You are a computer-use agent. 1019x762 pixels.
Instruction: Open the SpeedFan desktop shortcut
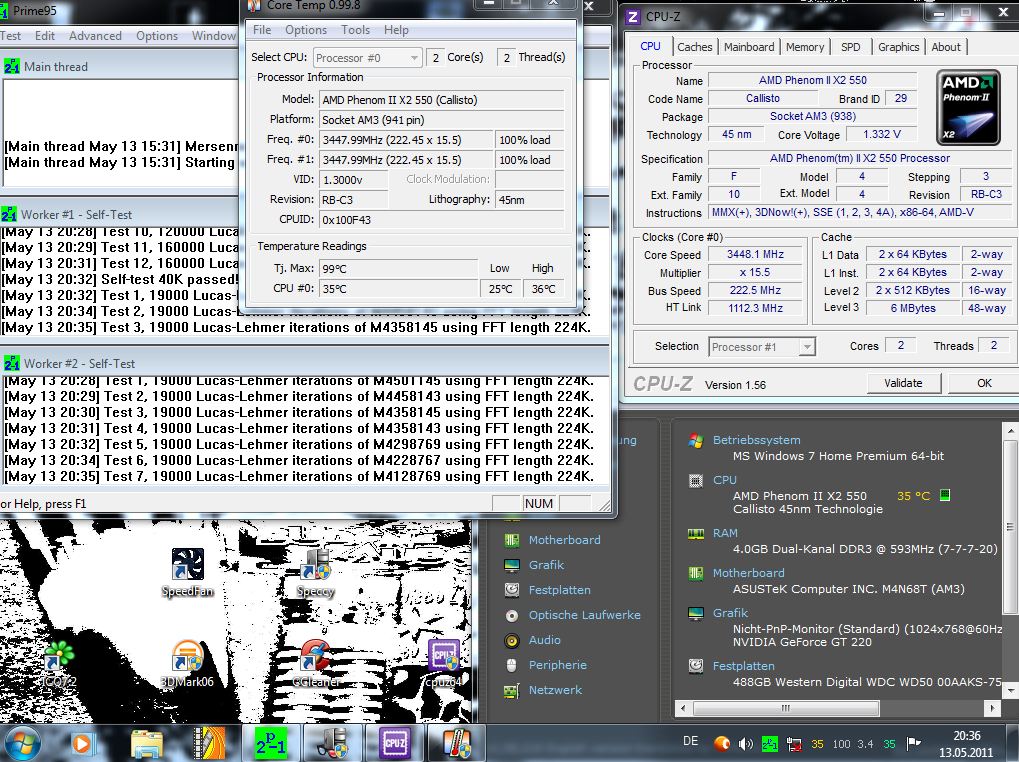pos(187,572)
